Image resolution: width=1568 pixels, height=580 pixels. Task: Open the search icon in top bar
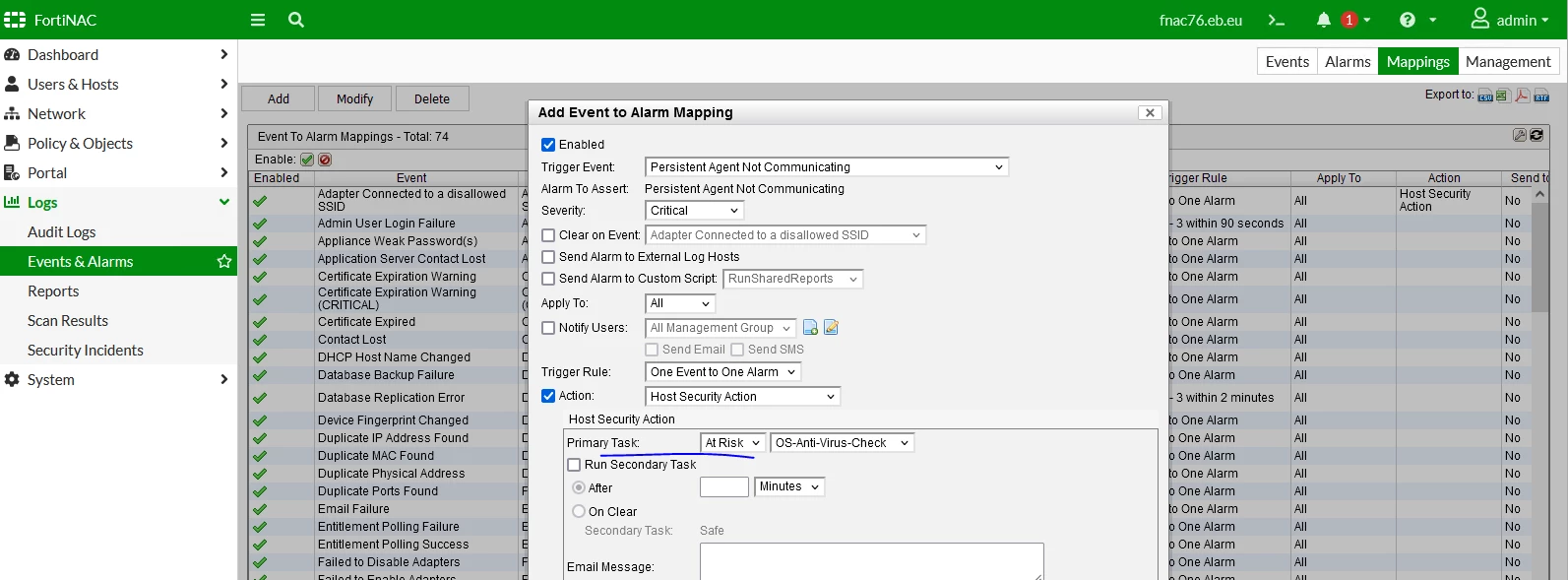[296, 20]
